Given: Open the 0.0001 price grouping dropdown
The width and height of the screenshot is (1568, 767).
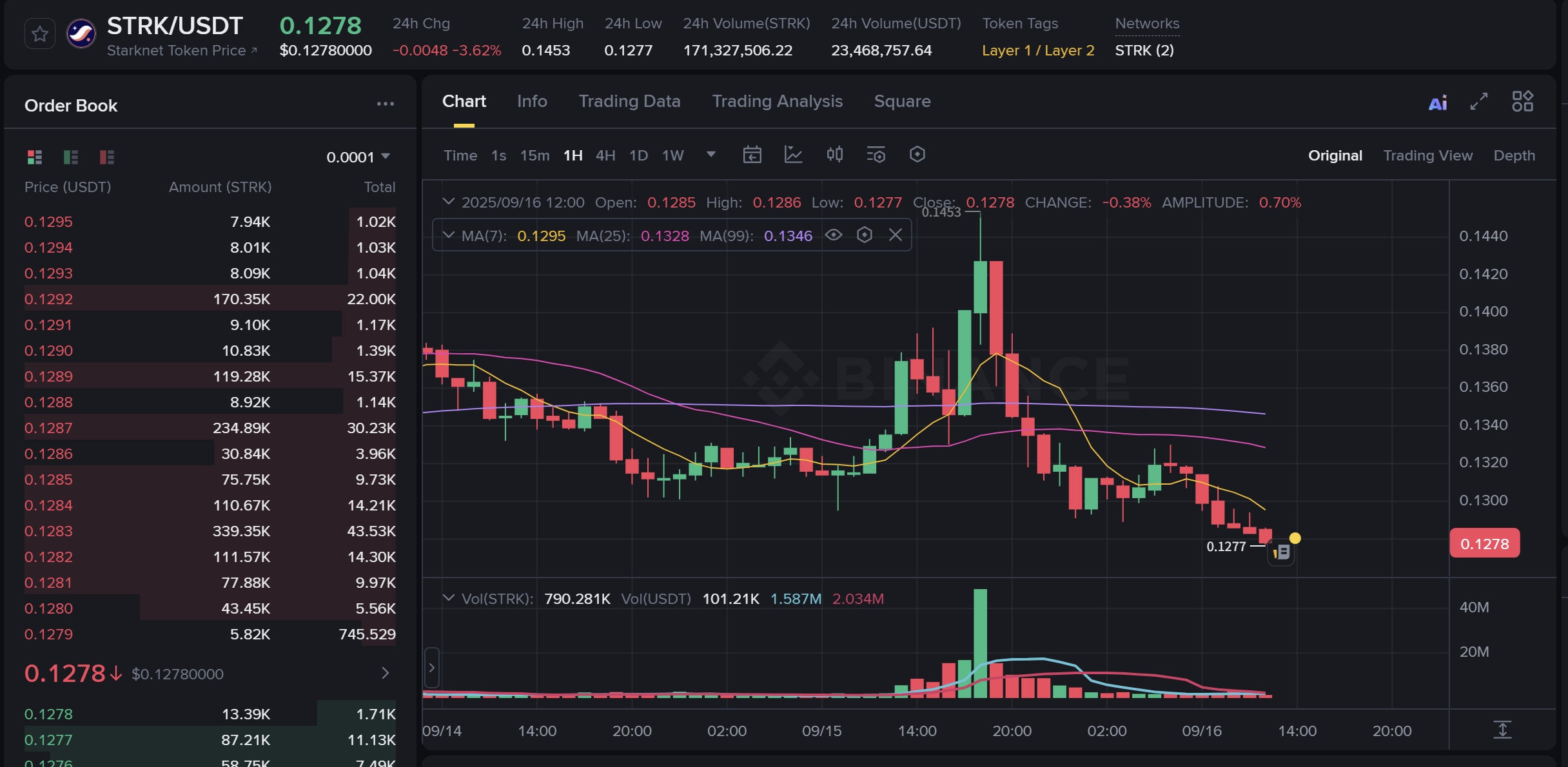Looking at the screenshot, I should [358, 157].
